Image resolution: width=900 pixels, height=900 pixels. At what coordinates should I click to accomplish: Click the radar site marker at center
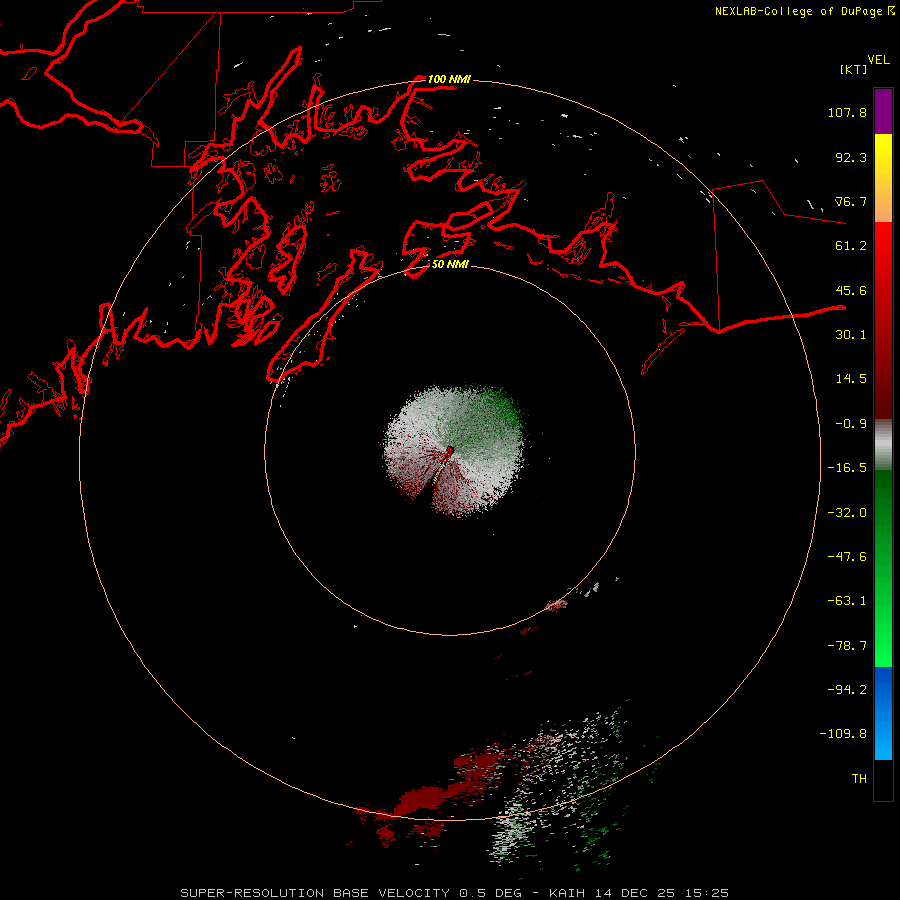(448, 453)
